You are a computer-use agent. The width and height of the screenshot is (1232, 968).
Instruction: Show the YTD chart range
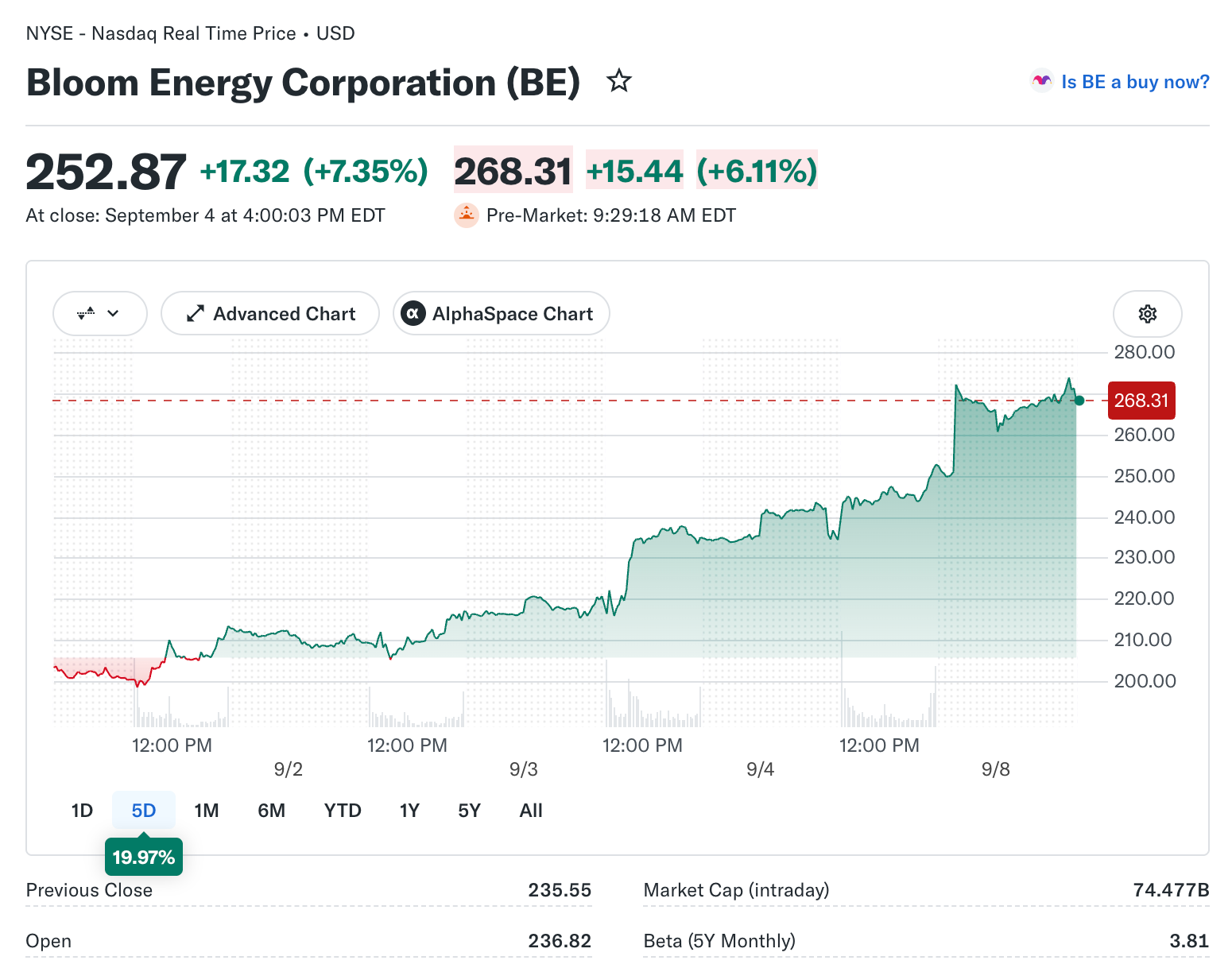click(343, 811)
